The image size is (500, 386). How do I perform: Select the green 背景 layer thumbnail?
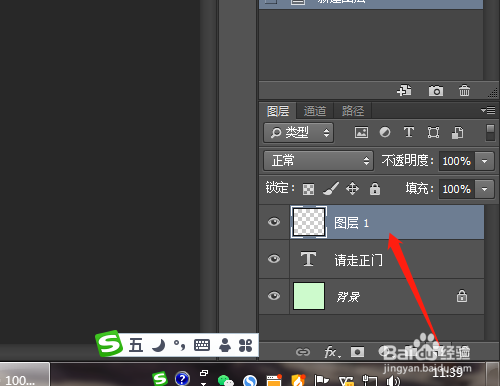(x=309, y=296)
